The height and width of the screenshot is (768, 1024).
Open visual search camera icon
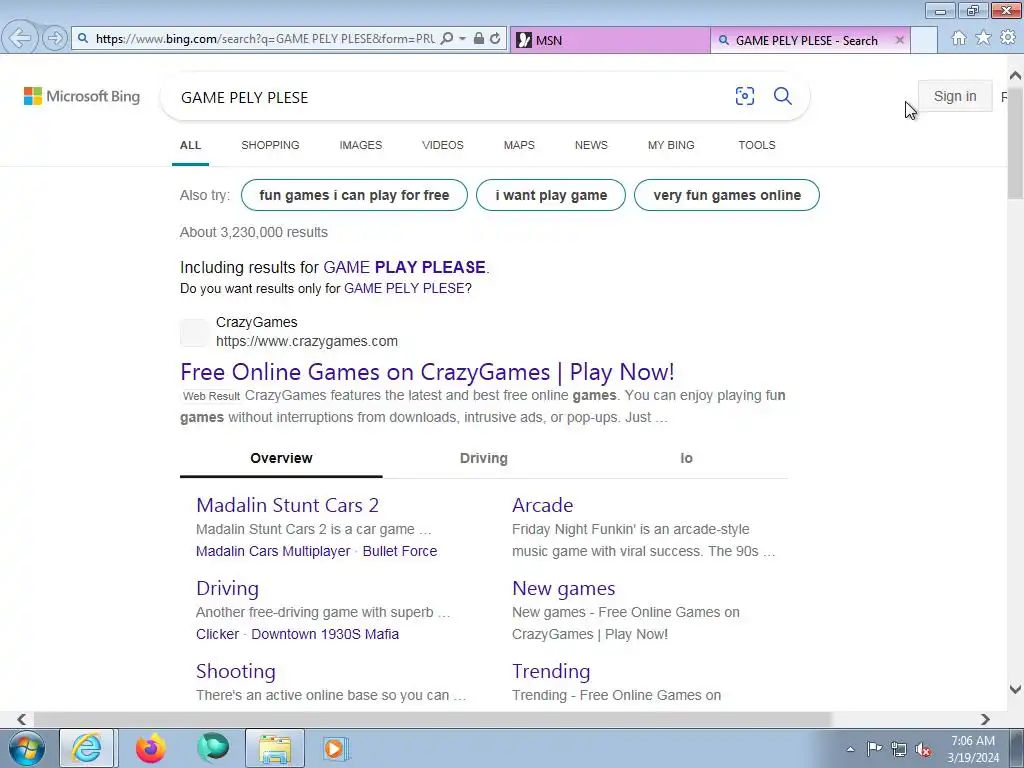(744, 96)
